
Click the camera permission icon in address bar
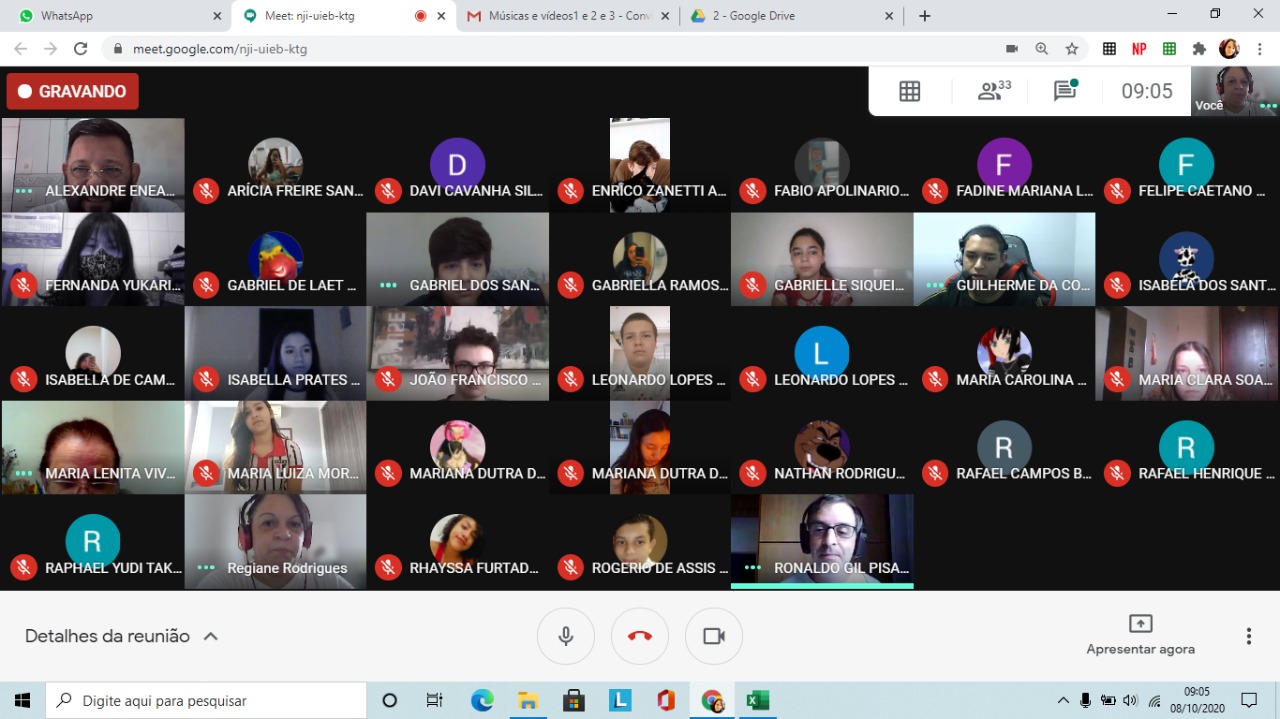pos(1012,49)
